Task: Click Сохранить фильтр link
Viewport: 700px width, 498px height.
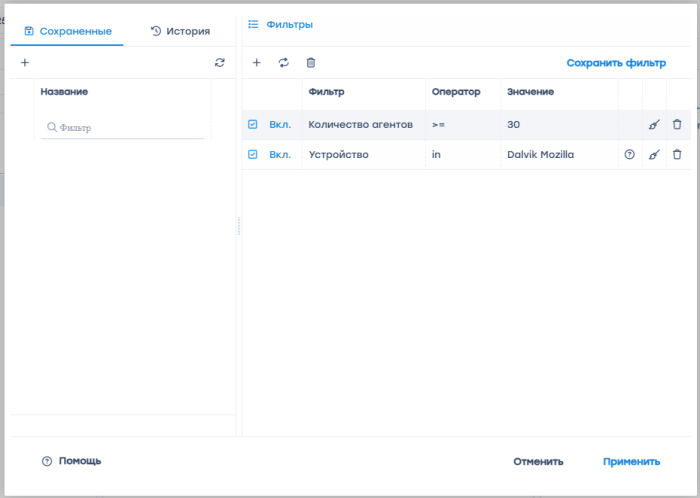Action: (x=616, y=63)
